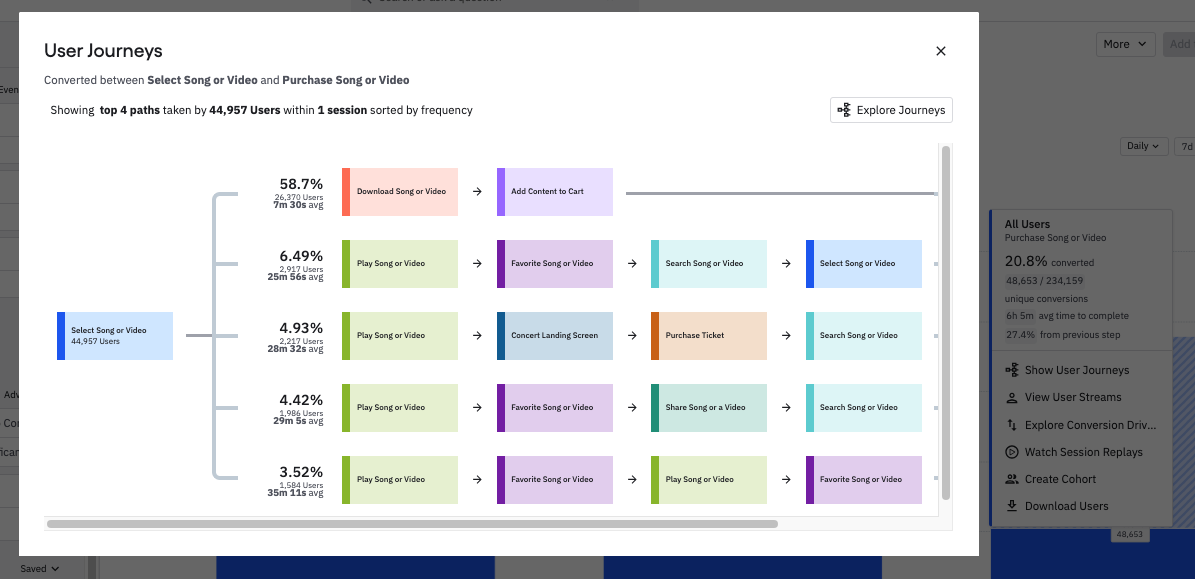This screenshot has width=1195, height=579.
Task: Click the Download Users icon
Action: point(1012,506)
